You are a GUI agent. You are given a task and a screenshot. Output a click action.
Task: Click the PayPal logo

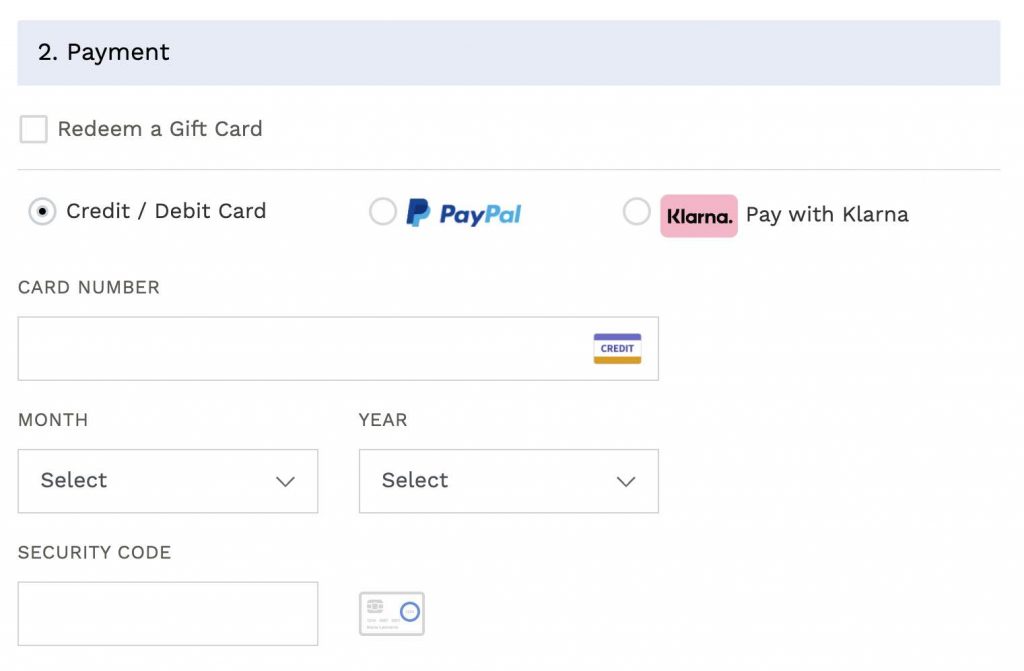(x=464, y=213)
